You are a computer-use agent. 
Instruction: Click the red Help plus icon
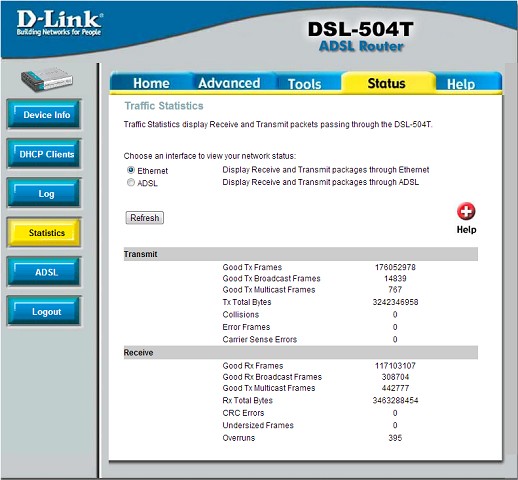click(466, 211)
